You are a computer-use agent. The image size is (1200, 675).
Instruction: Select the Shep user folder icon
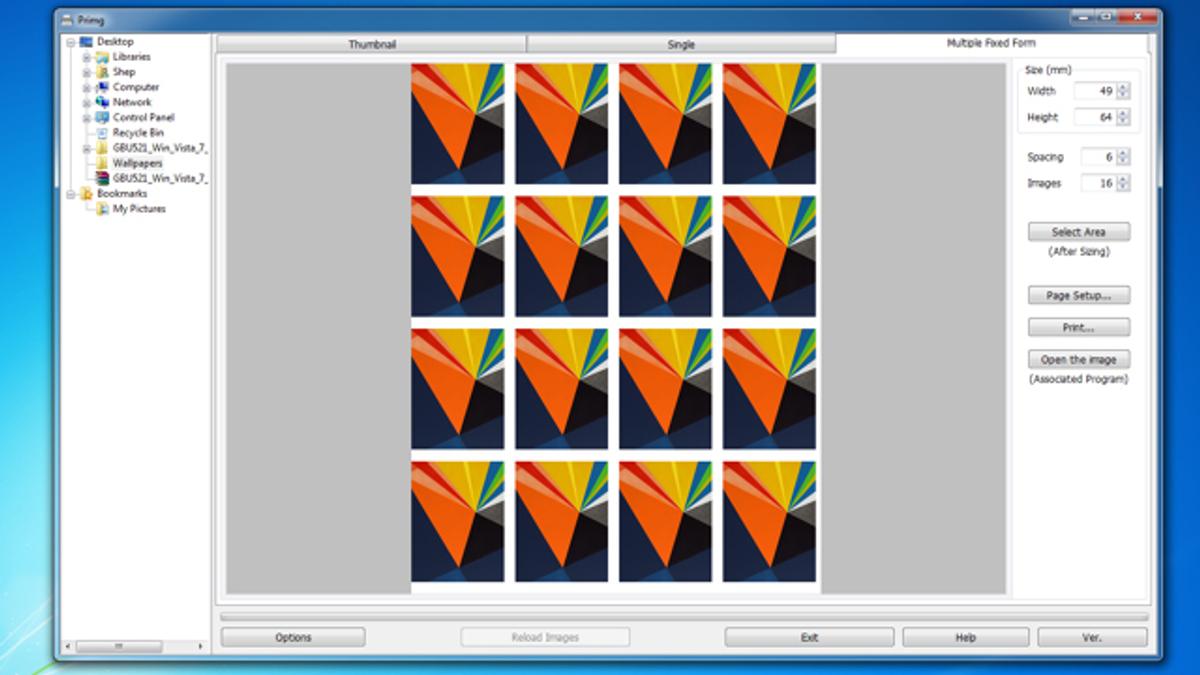(x=102, y=72)
